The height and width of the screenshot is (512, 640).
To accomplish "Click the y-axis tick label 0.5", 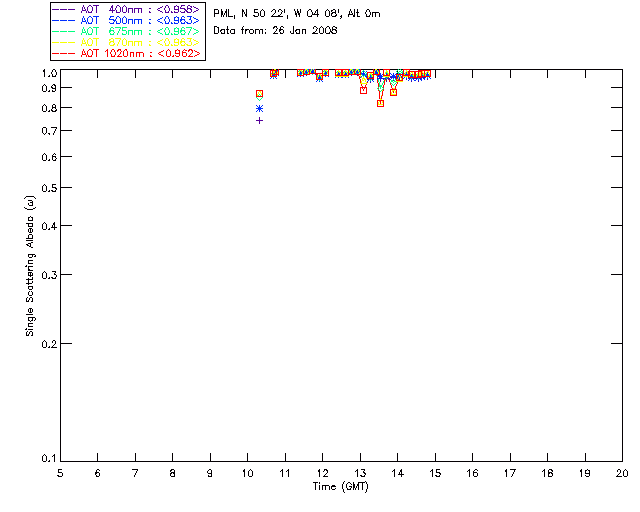I will [x=49, y=188].
